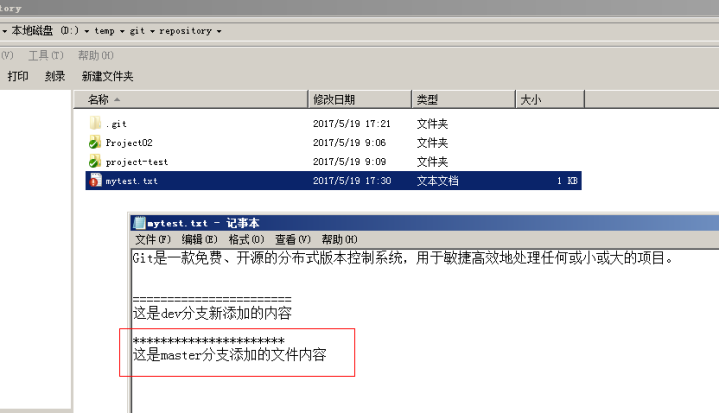Click the date 2017/5/19 17:30

pos(352,181)
